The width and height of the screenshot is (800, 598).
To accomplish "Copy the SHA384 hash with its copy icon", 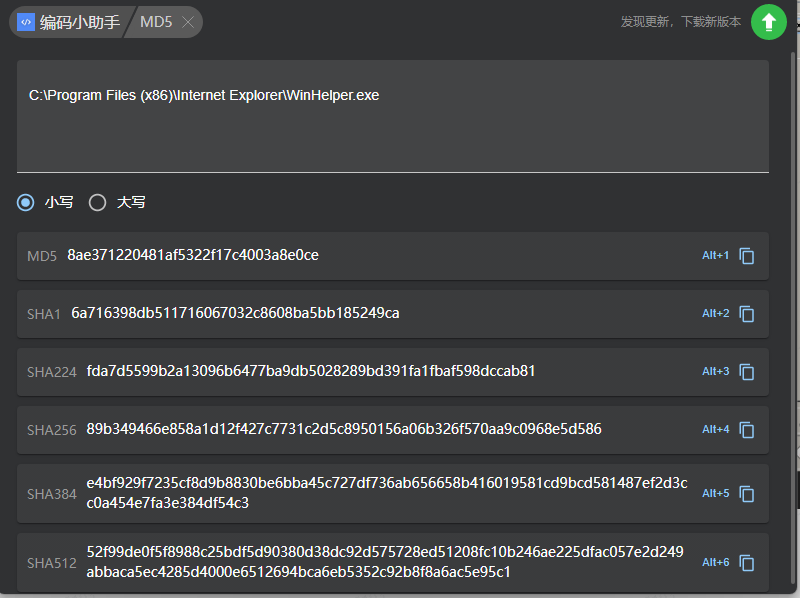I will 747,493.
